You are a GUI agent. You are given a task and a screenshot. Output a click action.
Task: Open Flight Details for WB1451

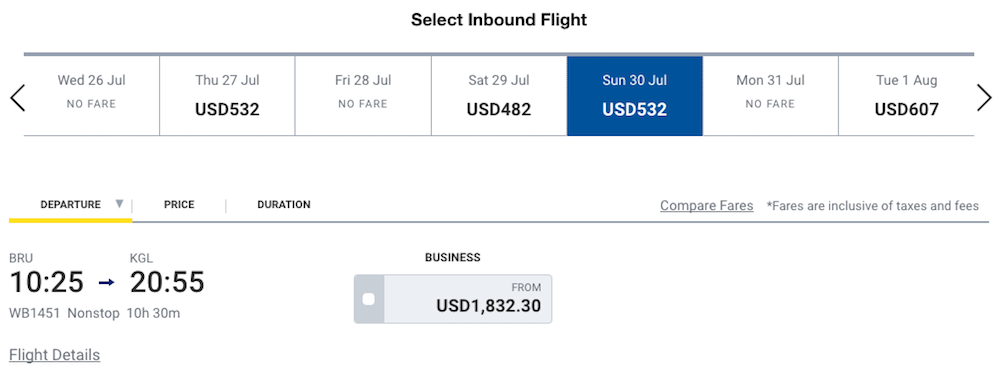point(54,355)
